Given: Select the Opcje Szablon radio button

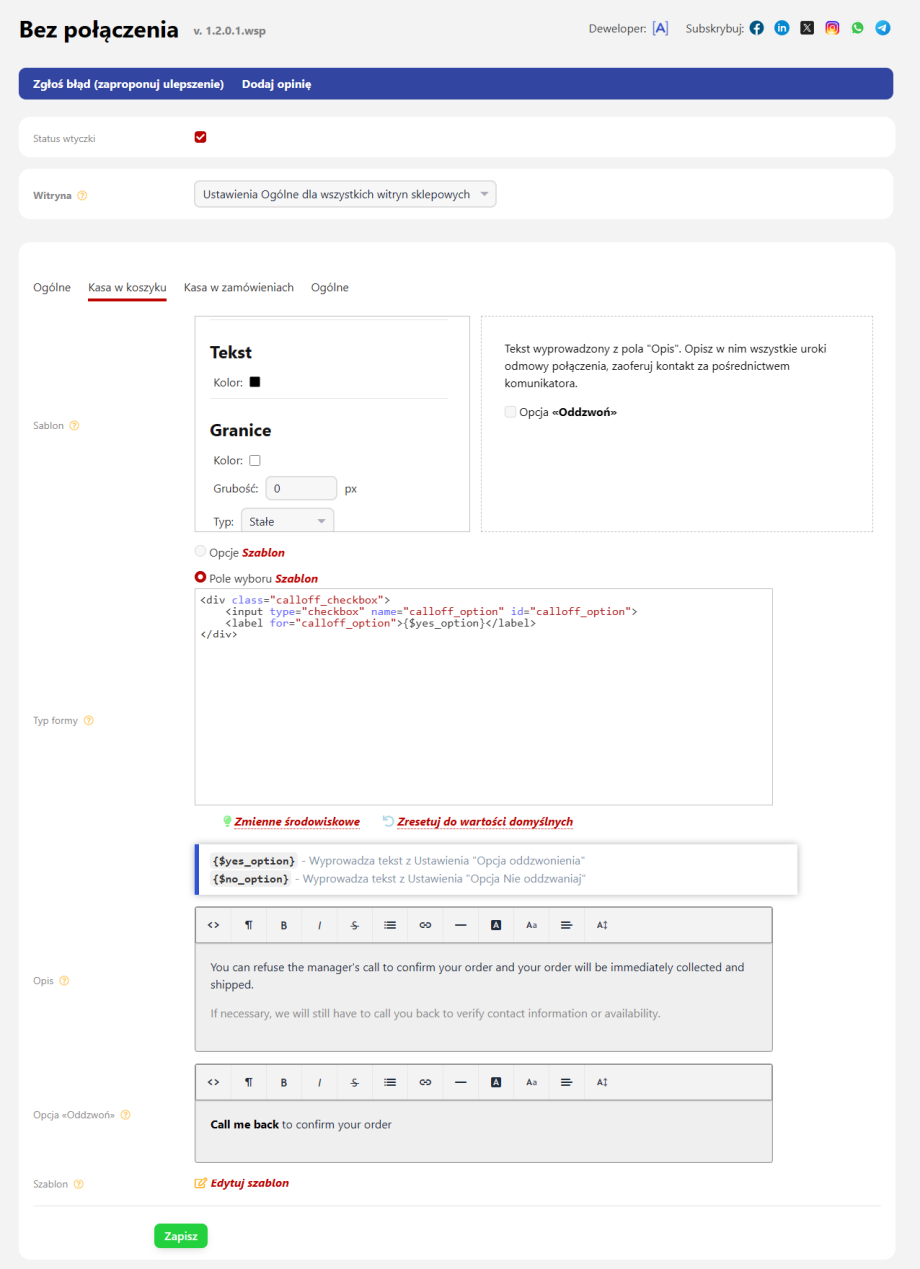Looking at the screenshot, I should (201, 552).
